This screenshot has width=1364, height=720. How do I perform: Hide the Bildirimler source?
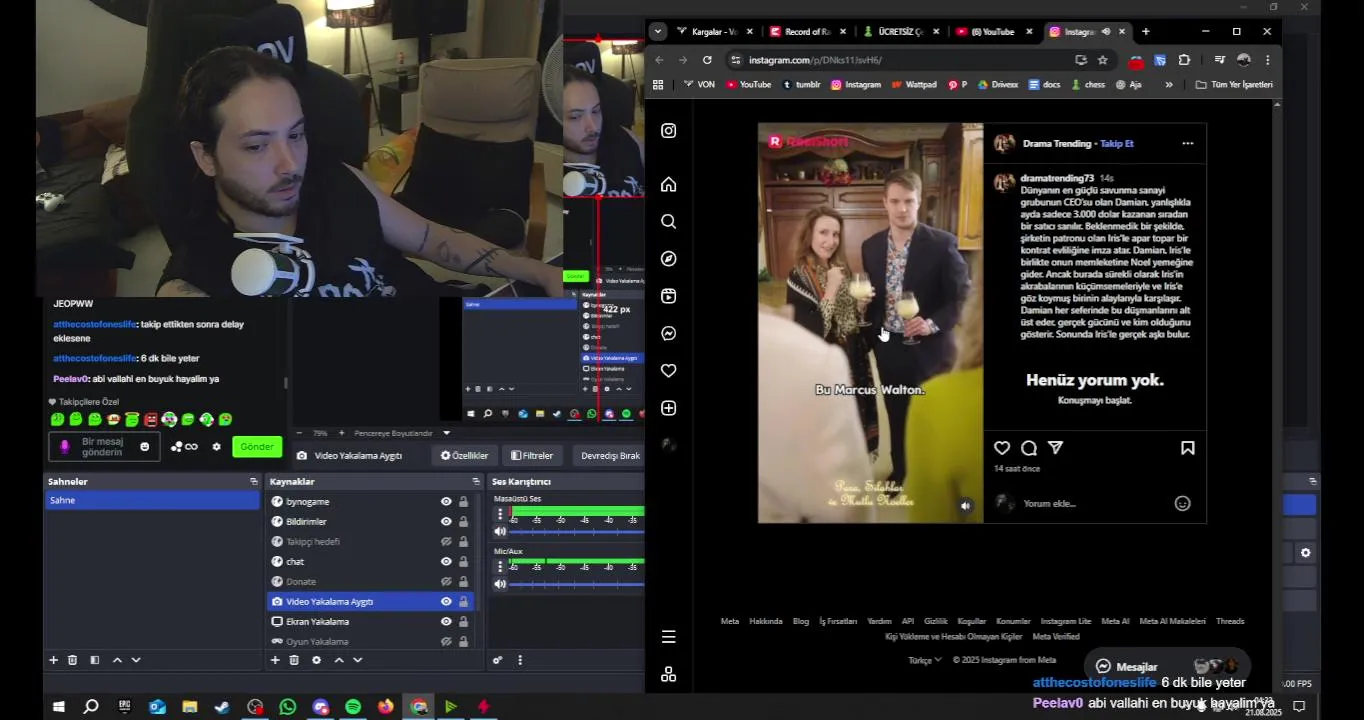tap(446, 522)
